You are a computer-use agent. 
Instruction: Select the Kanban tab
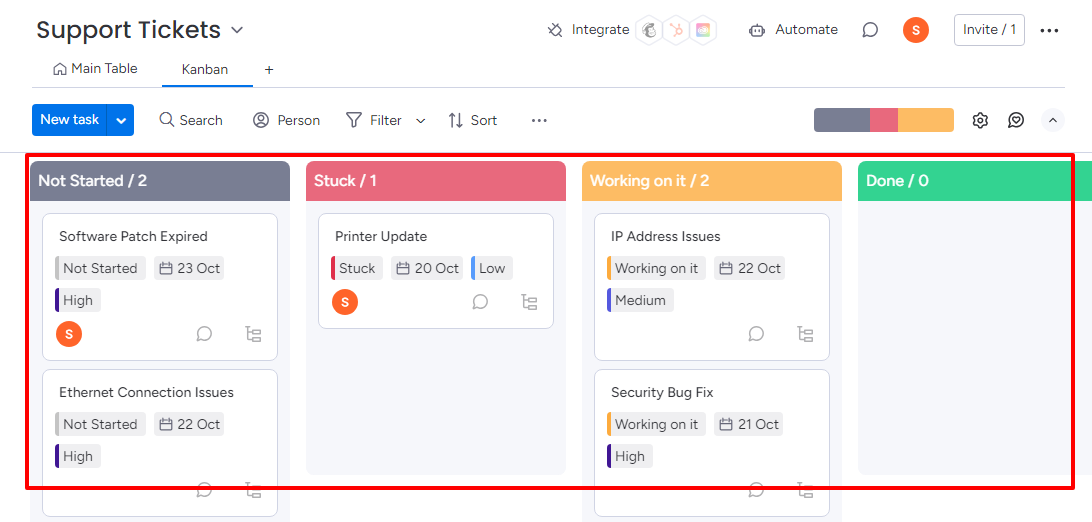205,70
